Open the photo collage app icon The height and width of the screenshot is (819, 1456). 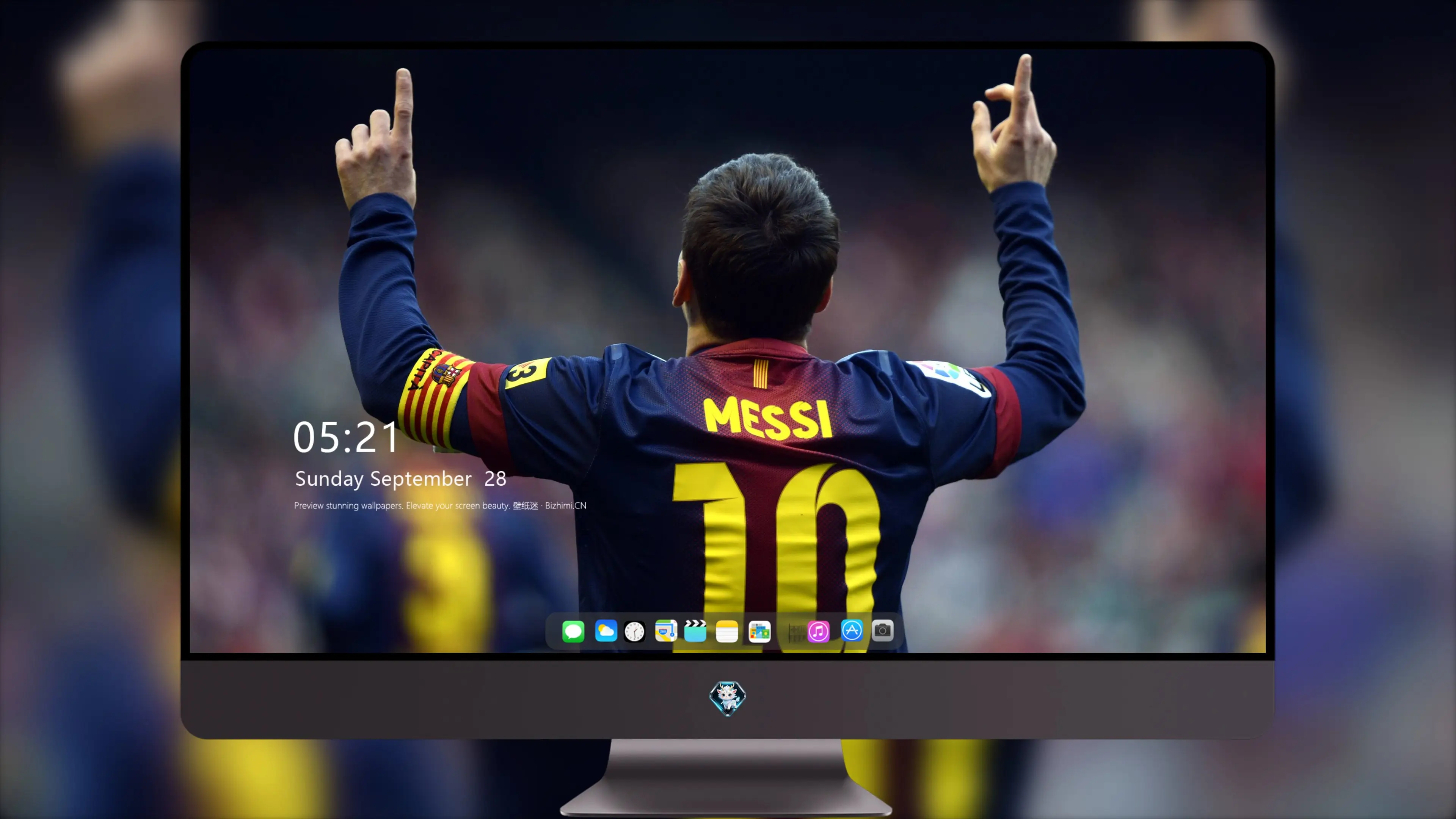pyautogui.click(x=759, y=631)
